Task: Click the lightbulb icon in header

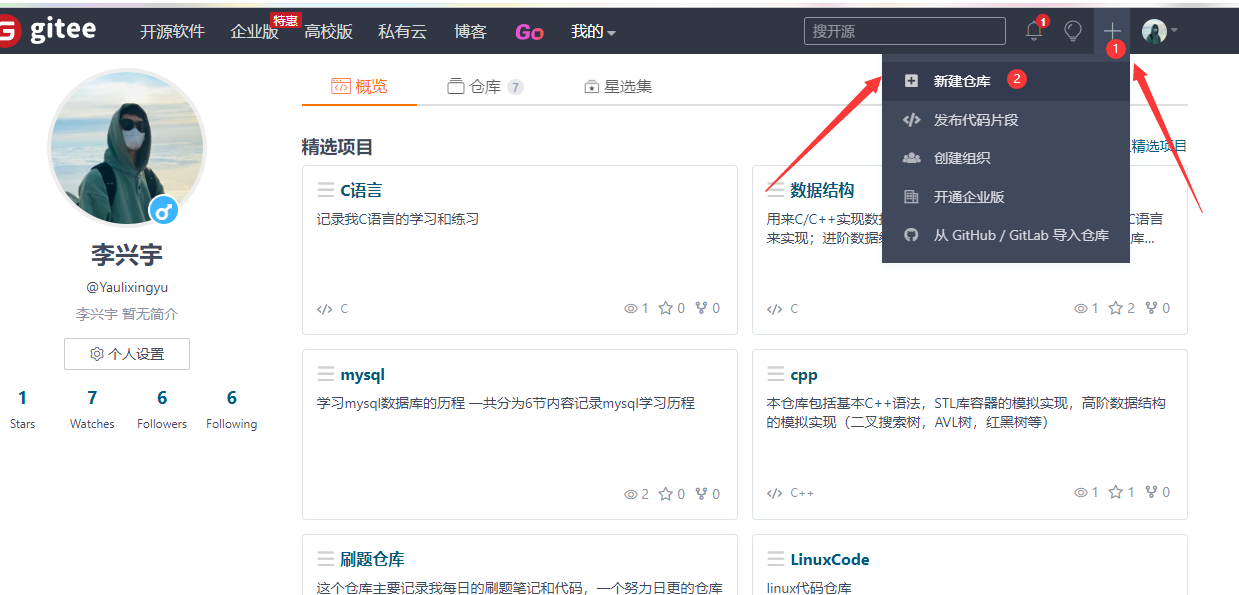Action: (1073, 31)
